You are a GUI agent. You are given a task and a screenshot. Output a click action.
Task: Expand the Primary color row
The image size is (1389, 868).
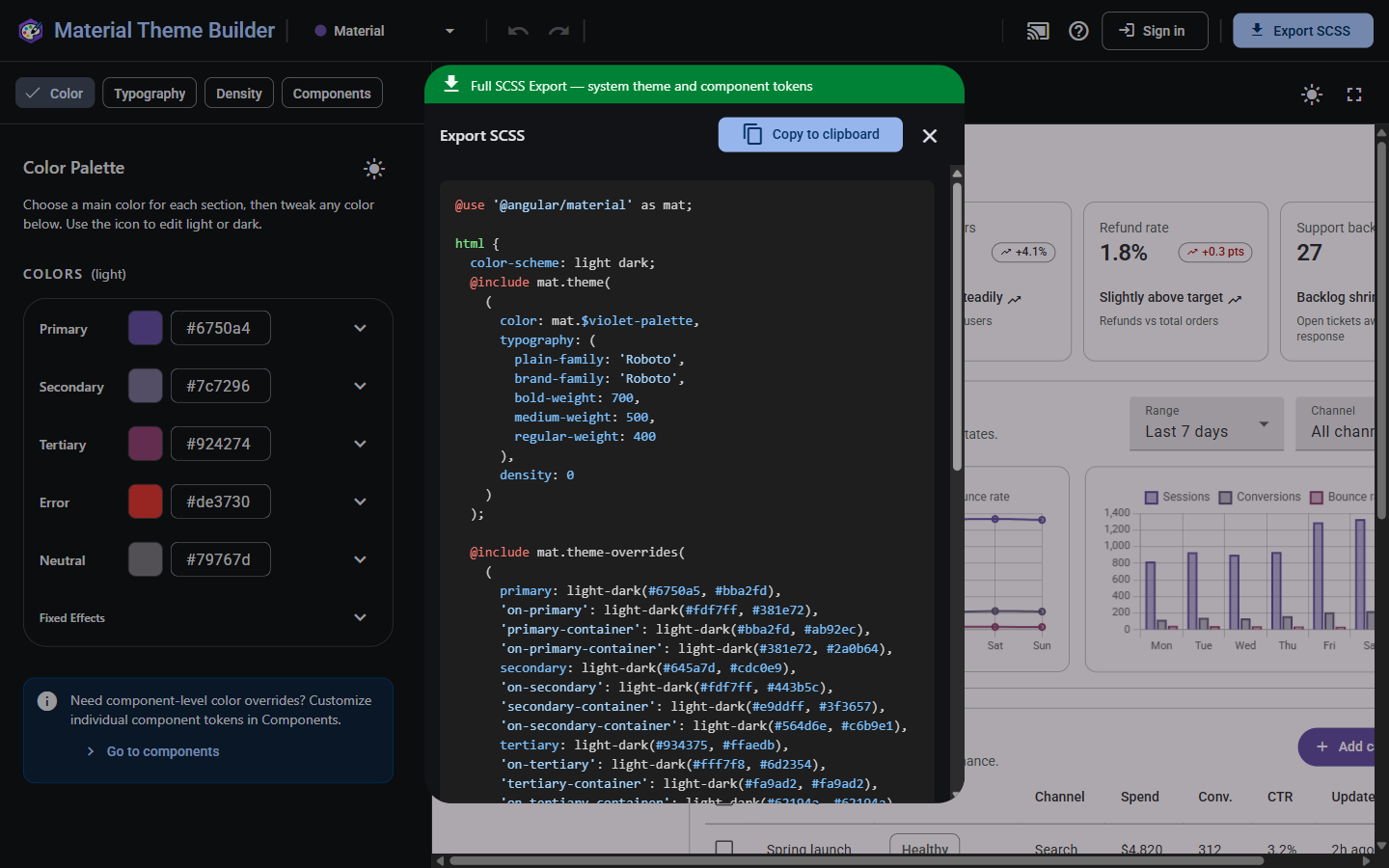(360, 328)
